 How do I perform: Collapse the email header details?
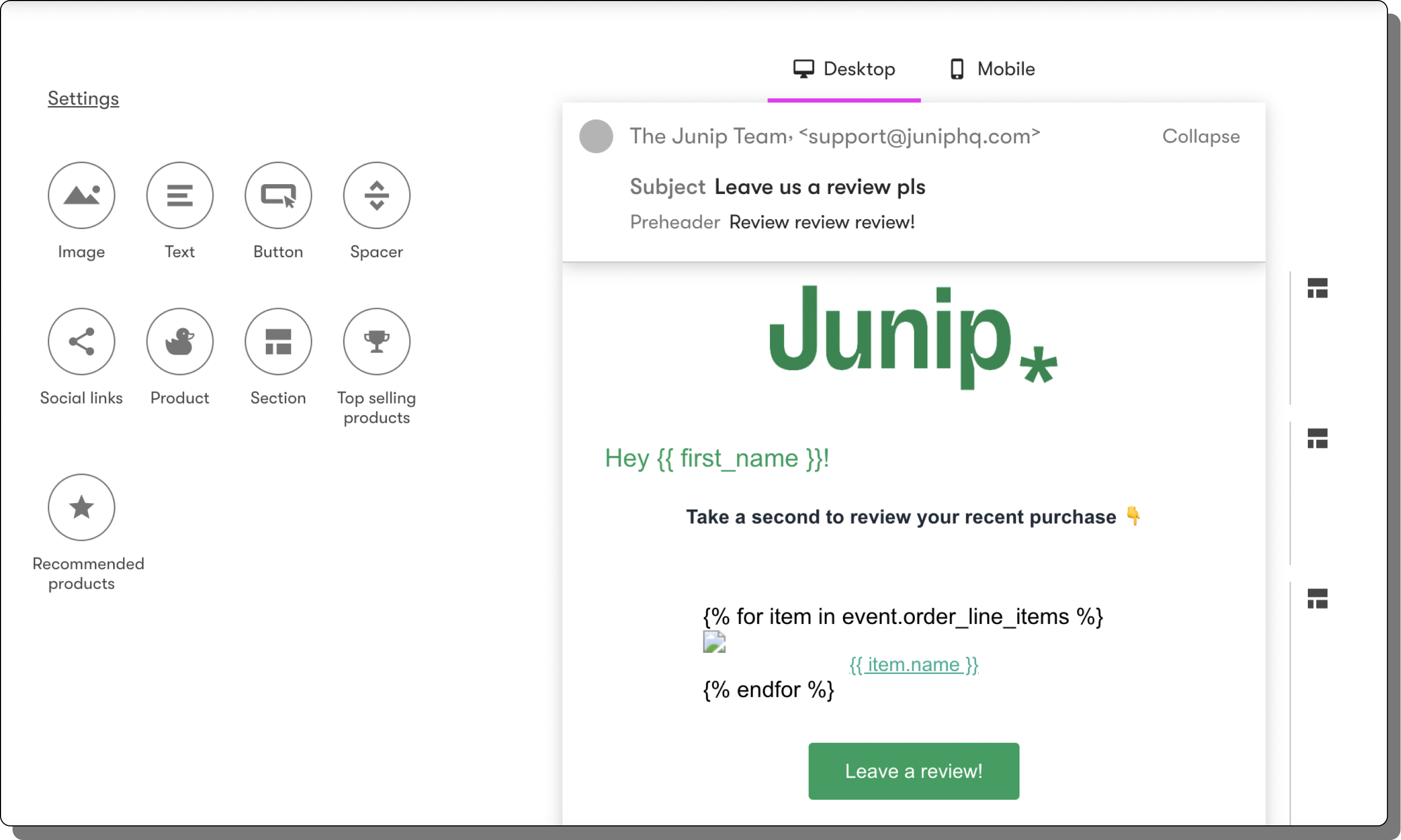[x=1201, y=137]
